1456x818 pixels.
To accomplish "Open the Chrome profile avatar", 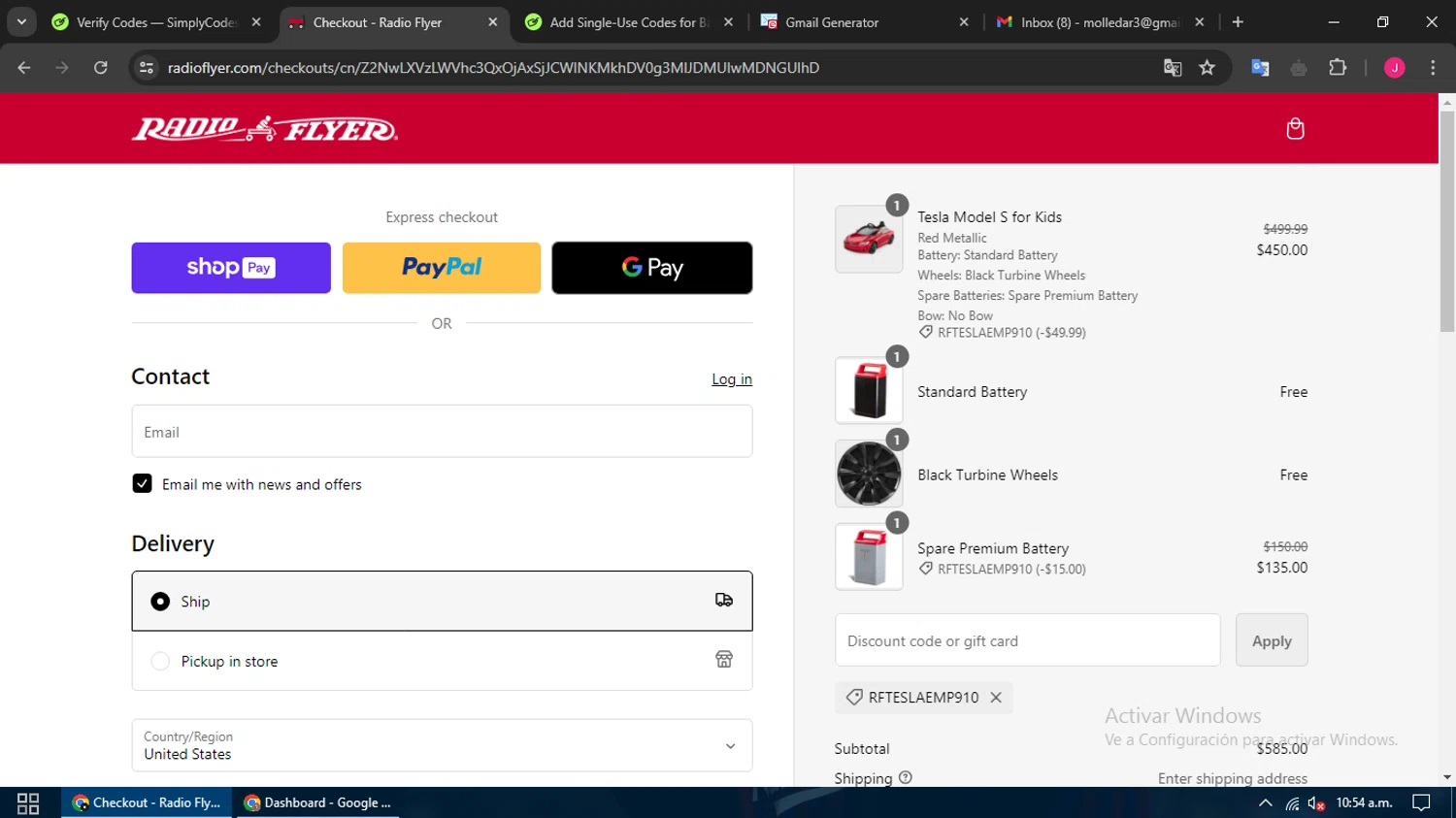I will tap(1394, 67).
